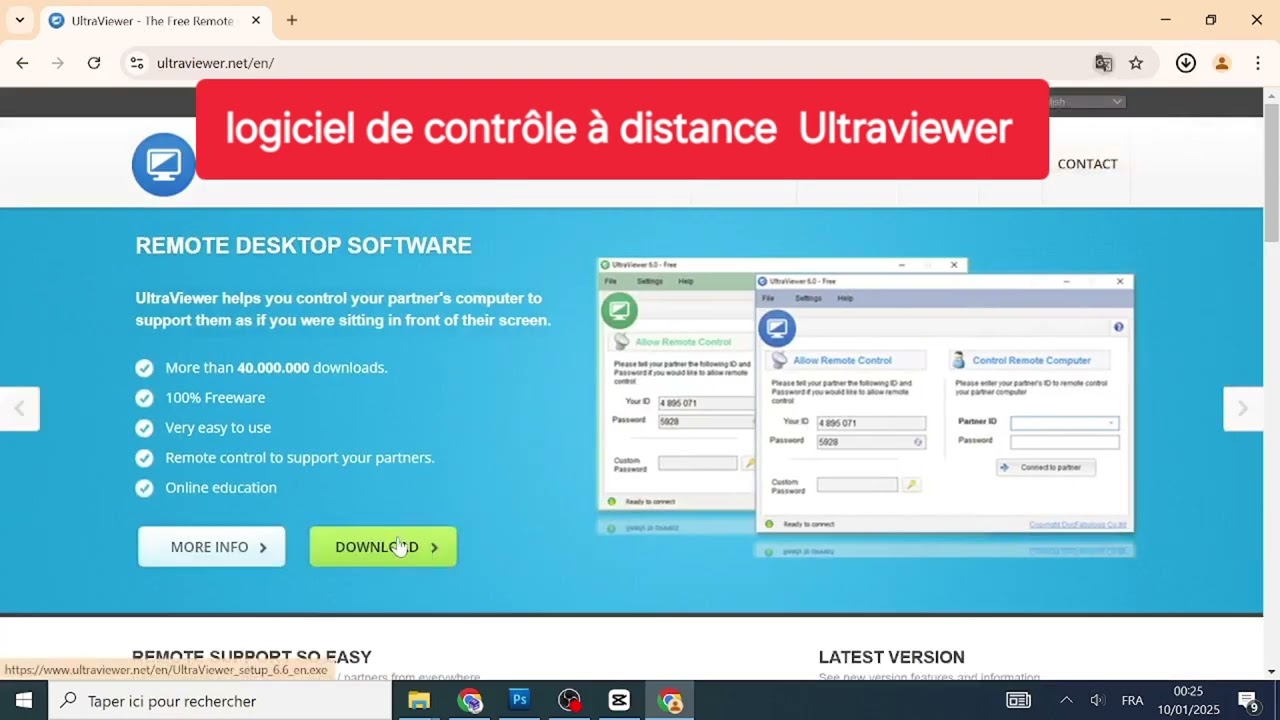Show hidden system tray icons
The height and width of the screenshot is (720, 1280).
[x=1066, y=700]
